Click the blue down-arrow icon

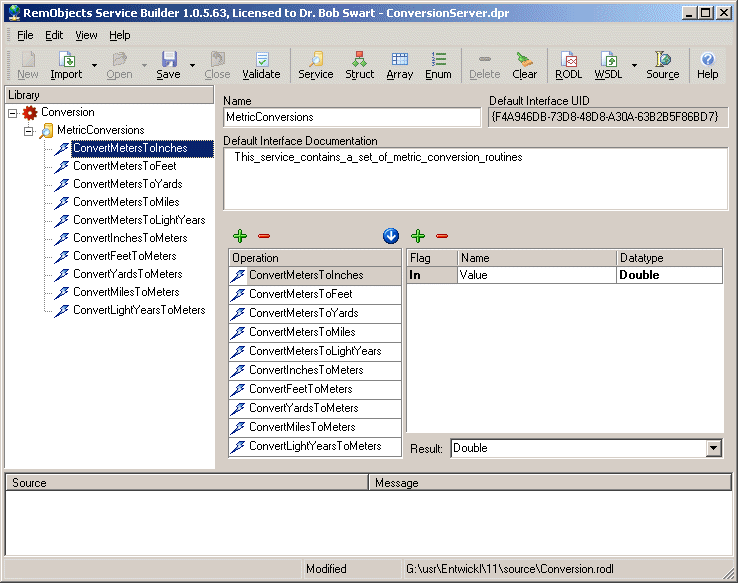391,236
